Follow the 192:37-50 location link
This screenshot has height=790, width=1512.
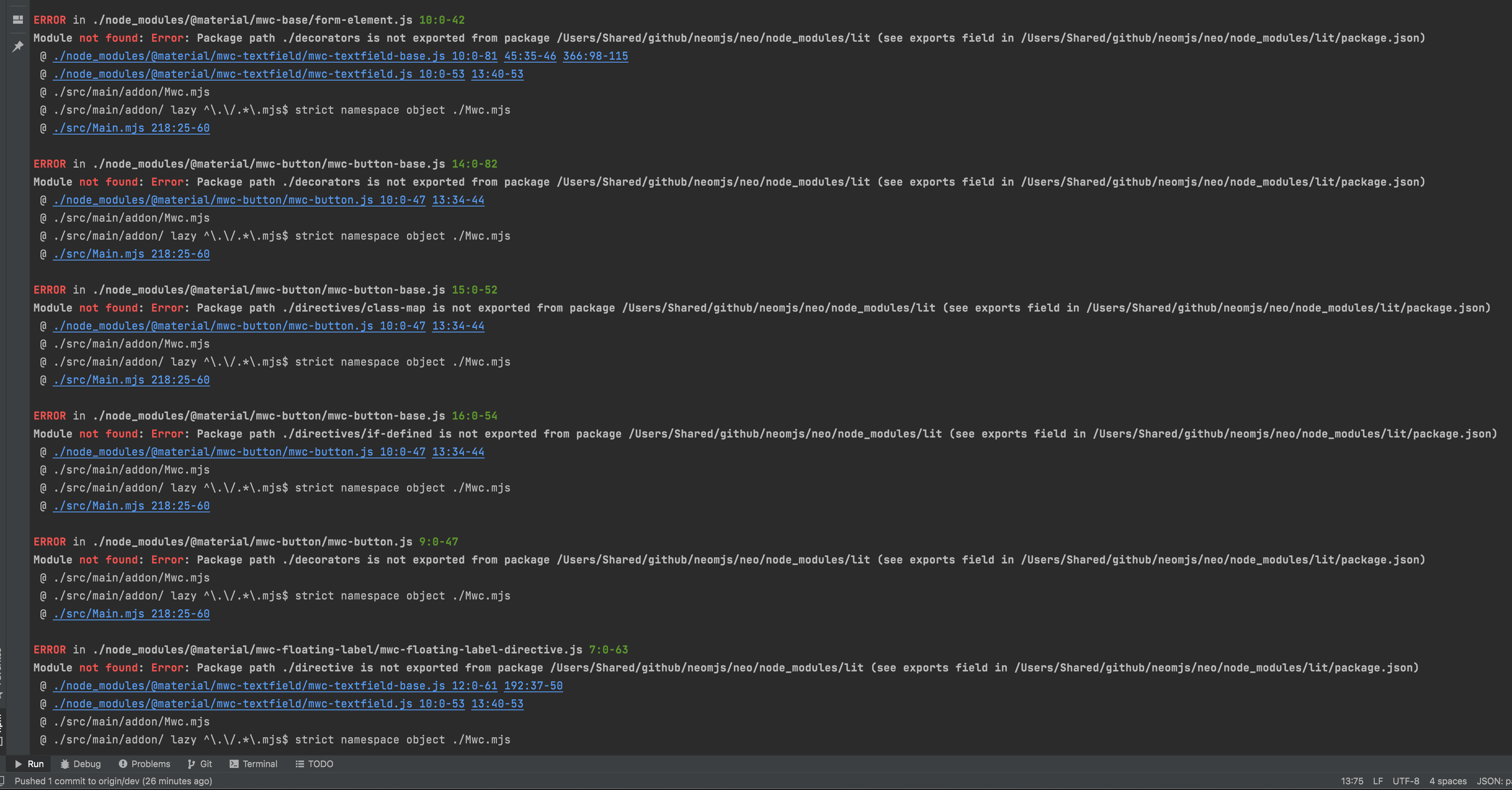click(533, 685)
